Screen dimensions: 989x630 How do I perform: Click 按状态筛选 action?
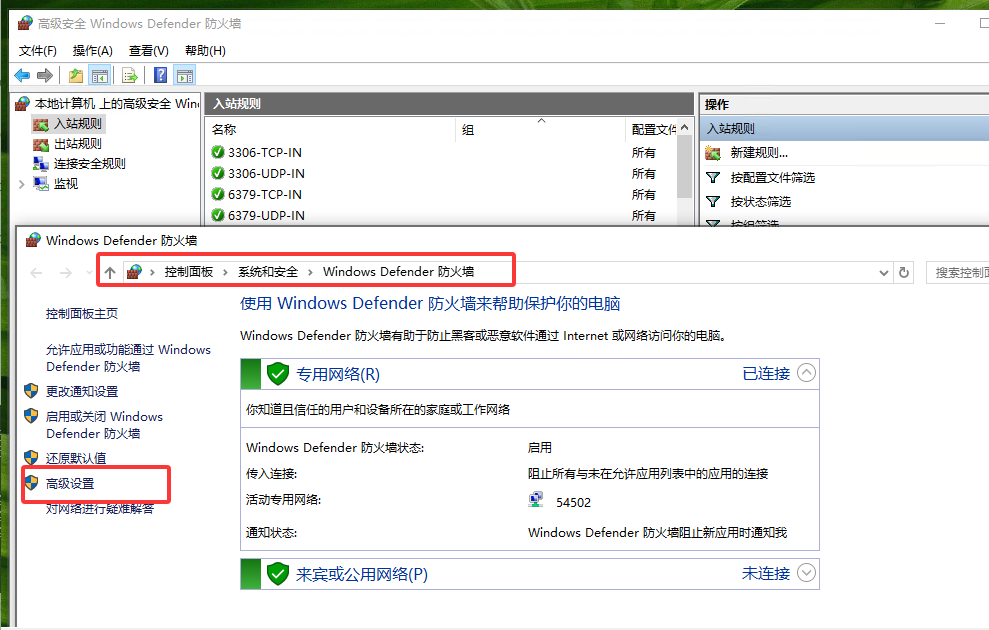(761, 202)
